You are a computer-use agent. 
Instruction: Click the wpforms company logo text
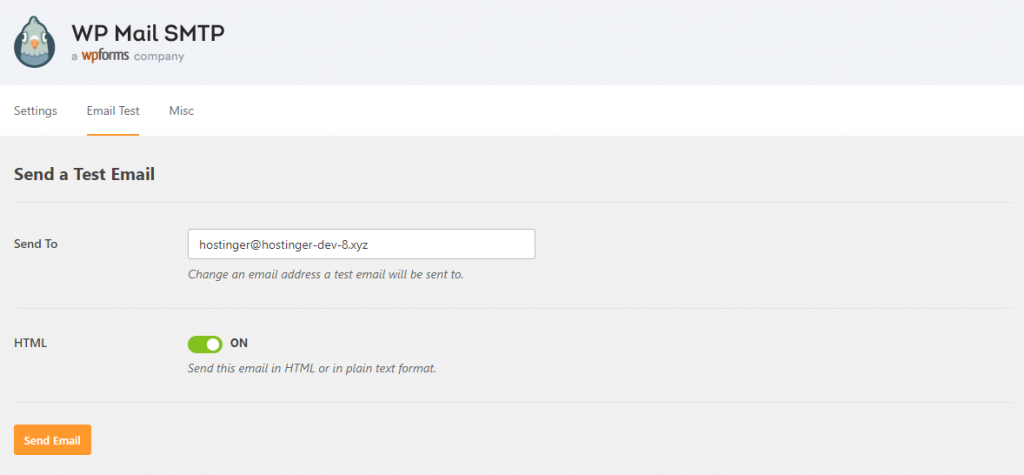105,56
